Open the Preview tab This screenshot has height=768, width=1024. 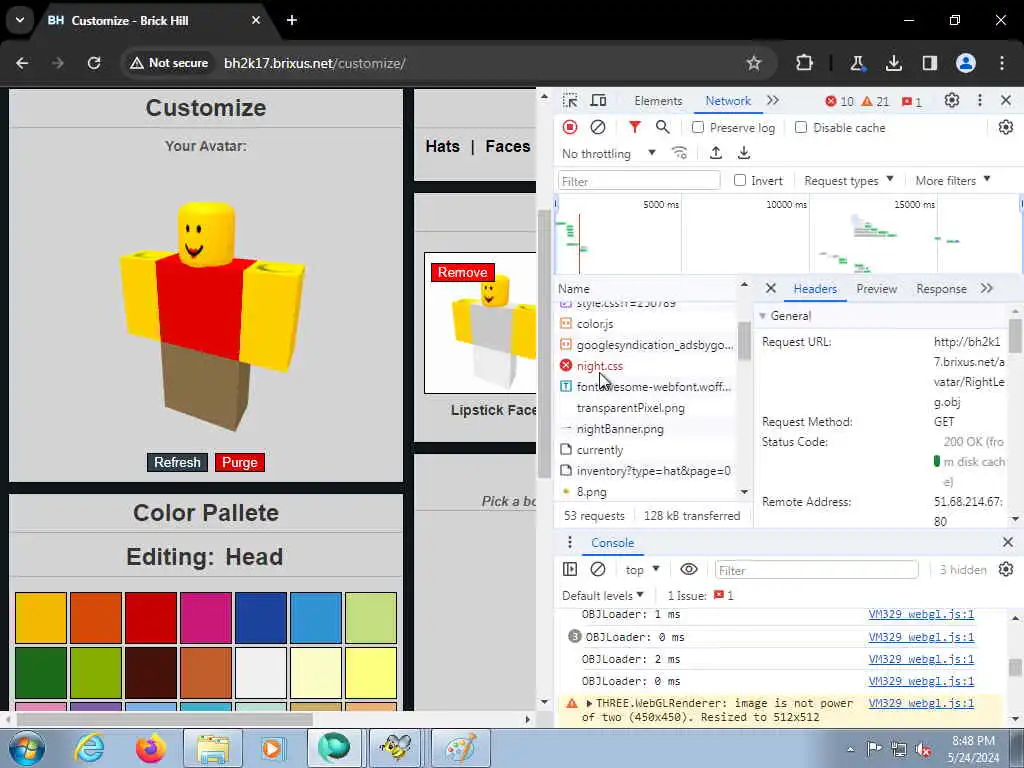(x=876, y=289)
